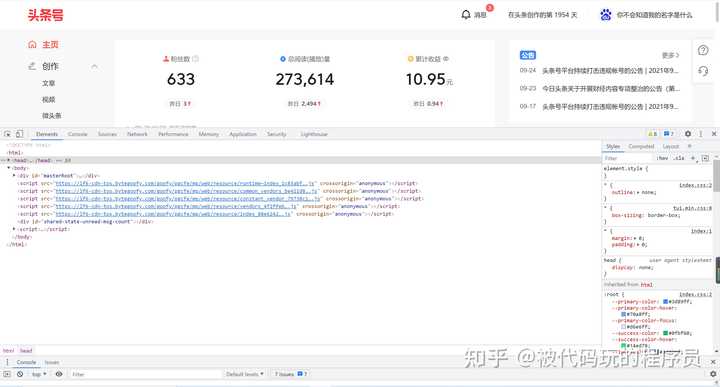Open the Network tab
The image size is (720, 387).
[137, 134]
